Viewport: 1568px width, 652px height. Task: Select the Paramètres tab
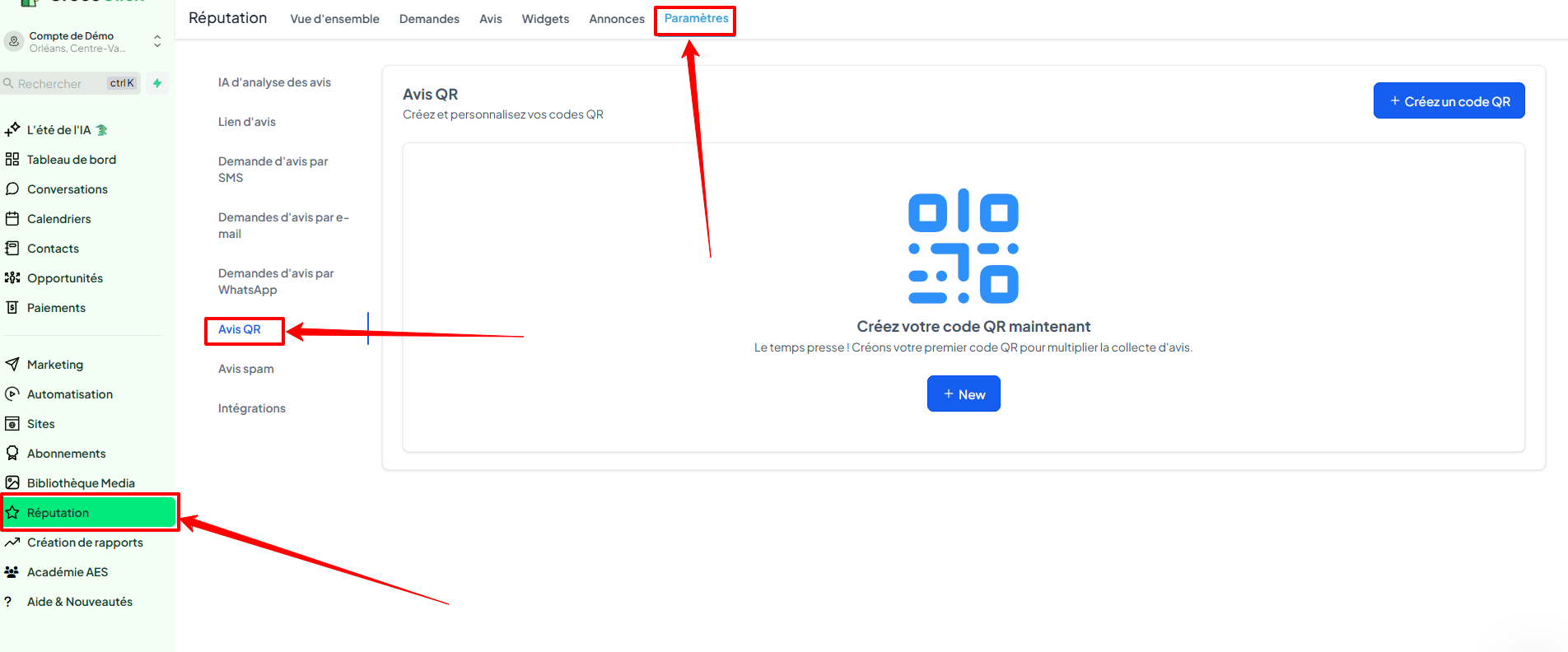[x=697, y=18]
